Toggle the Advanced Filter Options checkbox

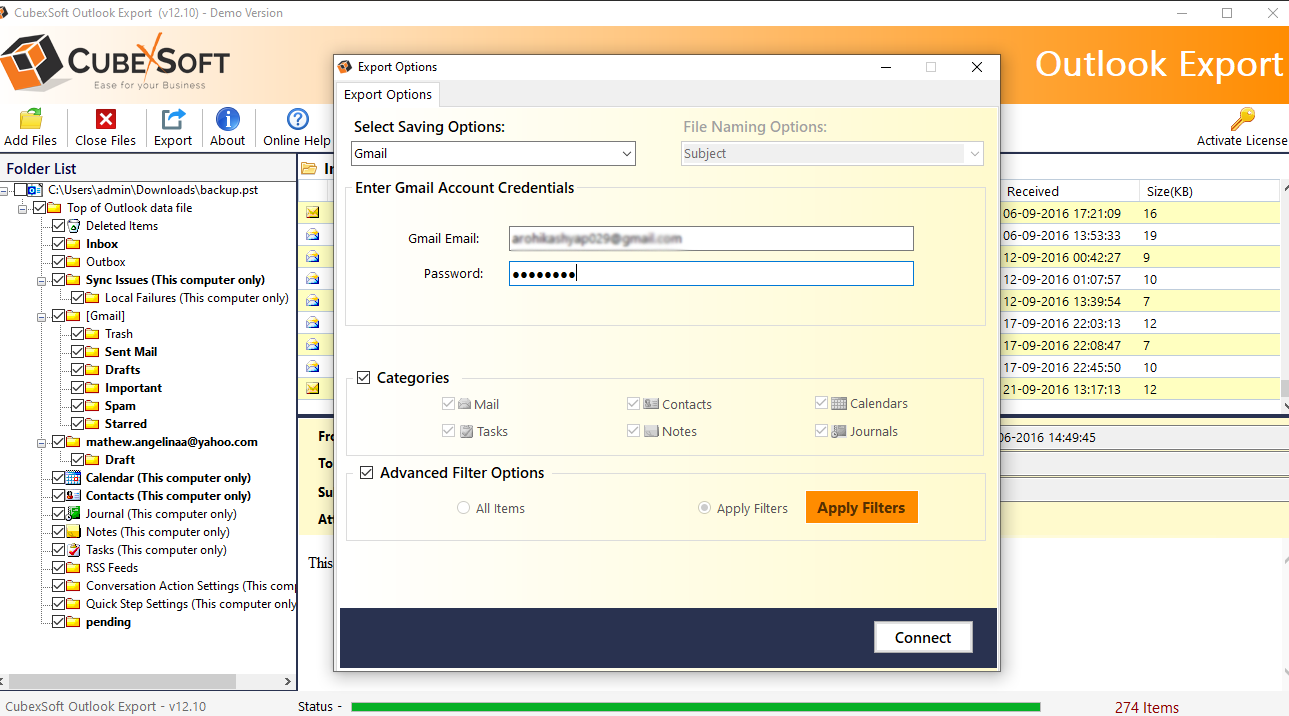[367, 473]
